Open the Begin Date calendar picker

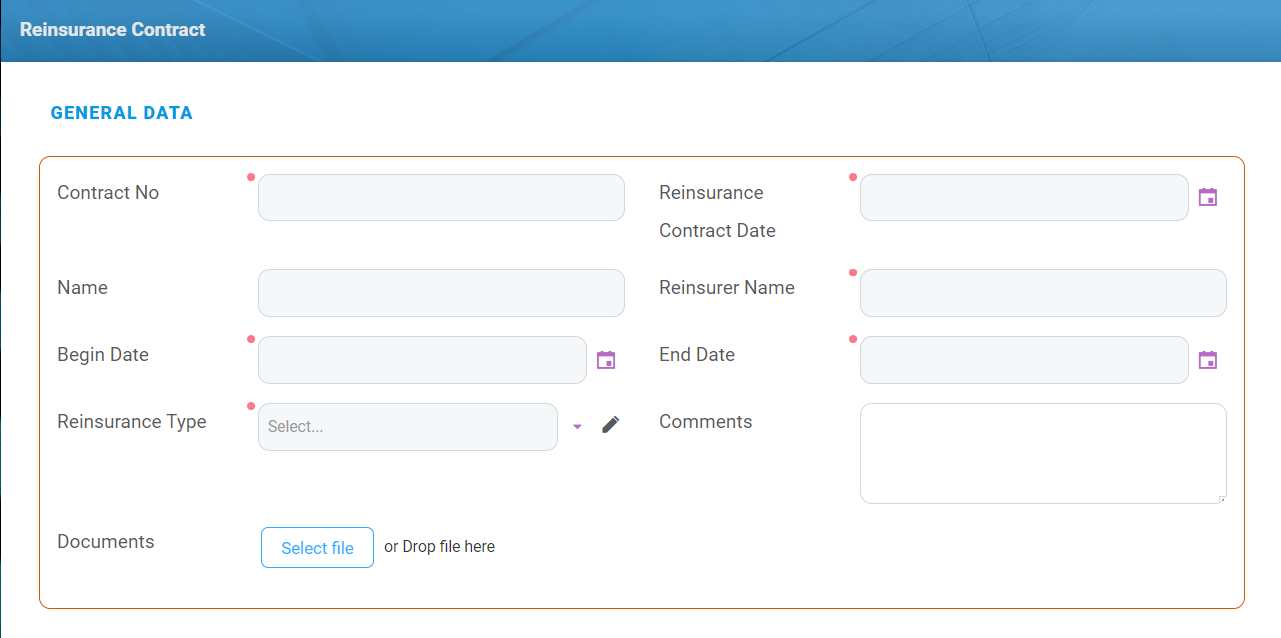[x=606, y=360]
